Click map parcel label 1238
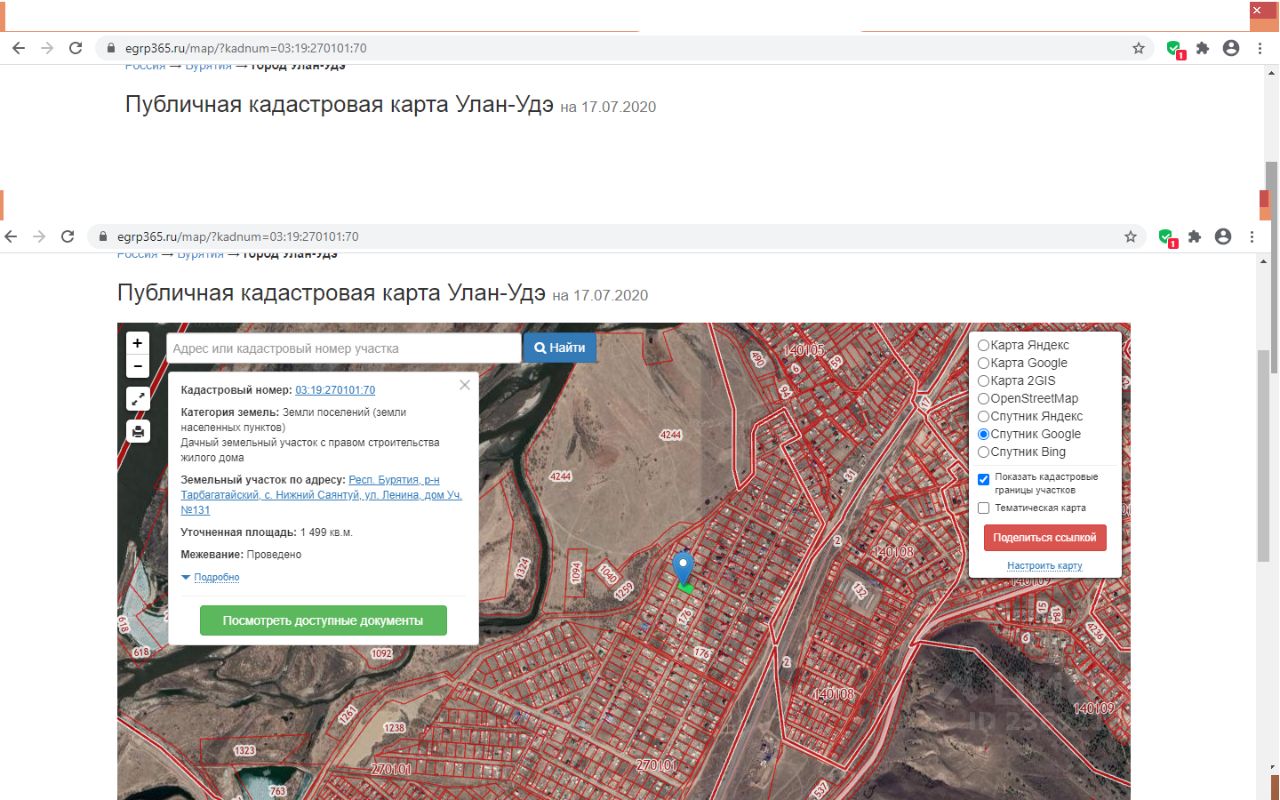The height and width of the screenshot is (800, 1280). pos(394,728)
